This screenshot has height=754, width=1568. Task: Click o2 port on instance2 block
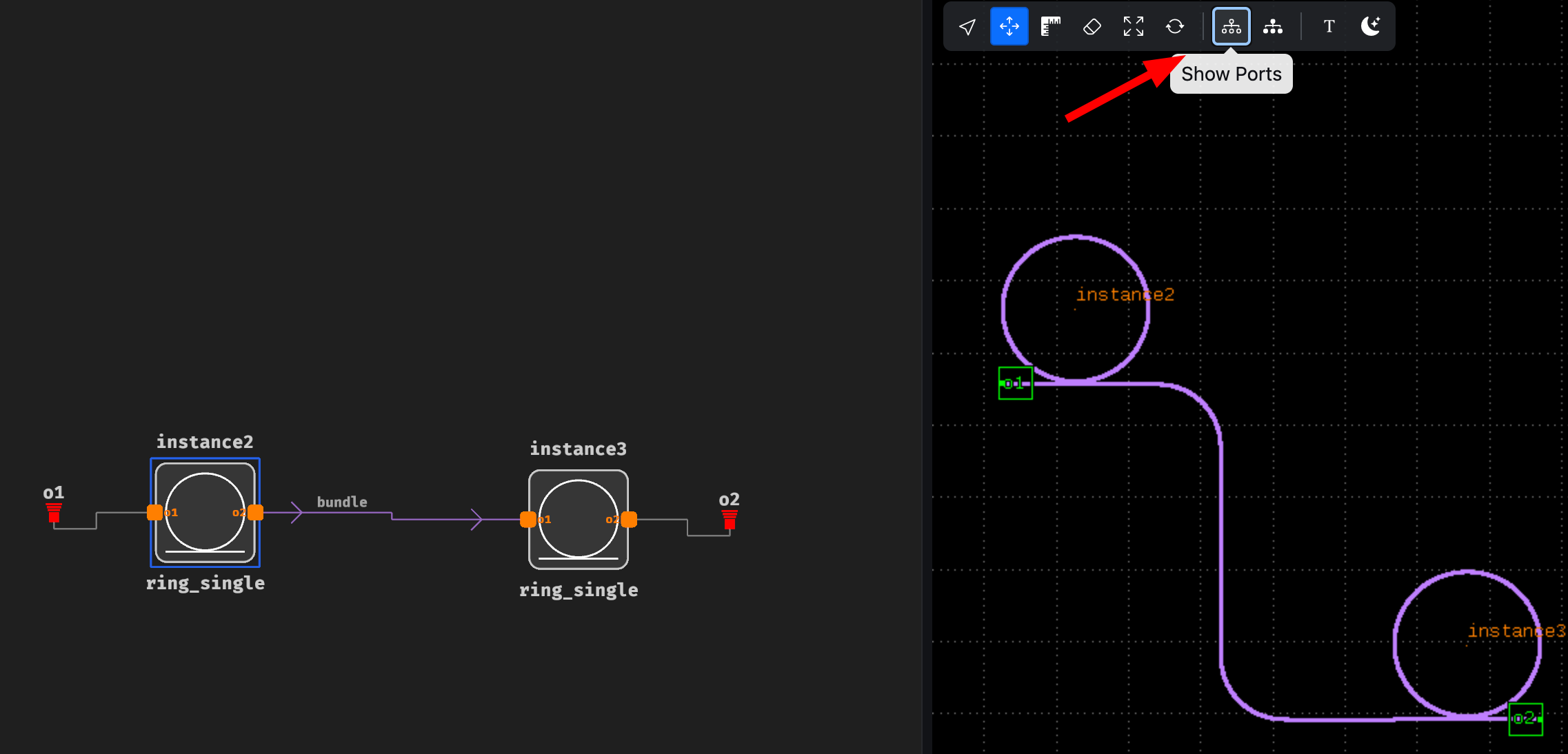click(256, 512)
